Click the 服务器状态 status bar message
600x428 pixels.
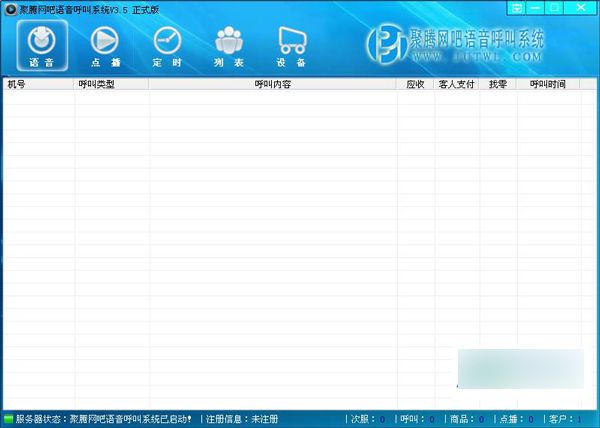click(103, 419)
